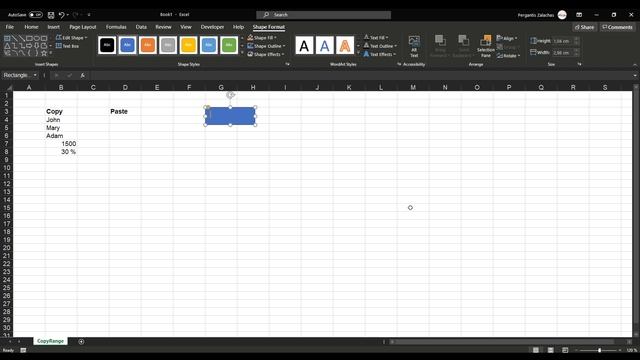Apply the black WordArt letter A style
Image resolution: width=640 pixels, height=360 pixels.
point(304,46)
